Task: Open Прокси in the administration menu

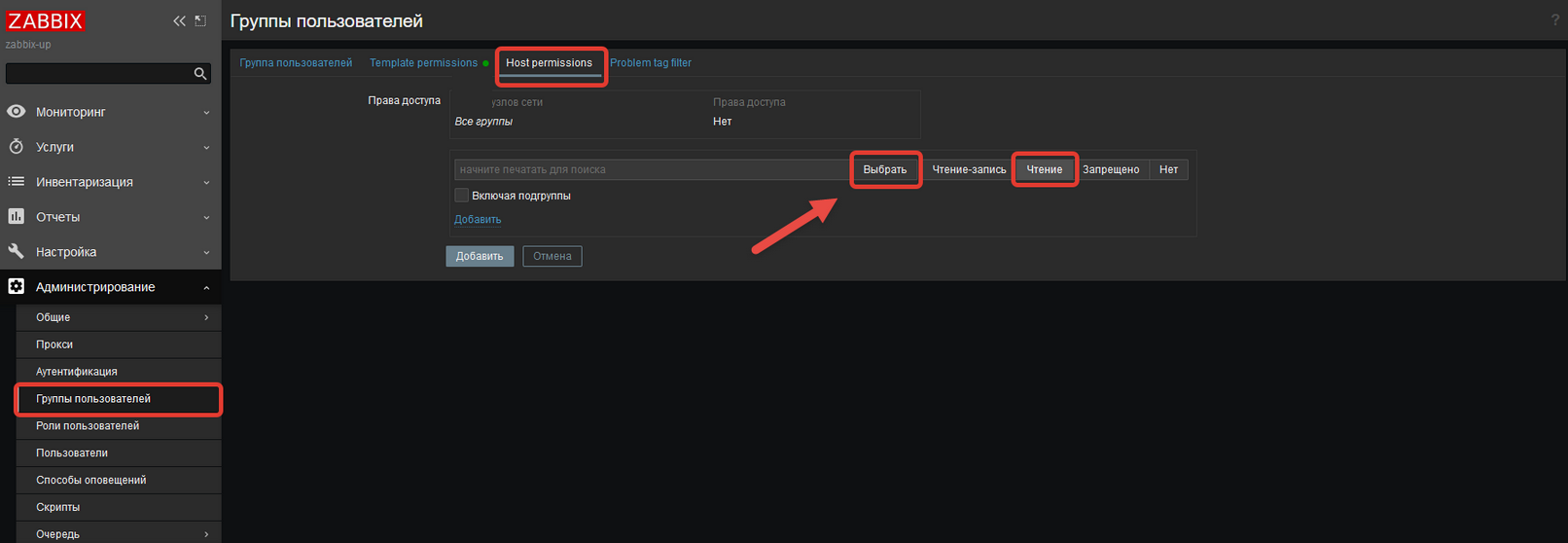Action: tap(119, 344)
